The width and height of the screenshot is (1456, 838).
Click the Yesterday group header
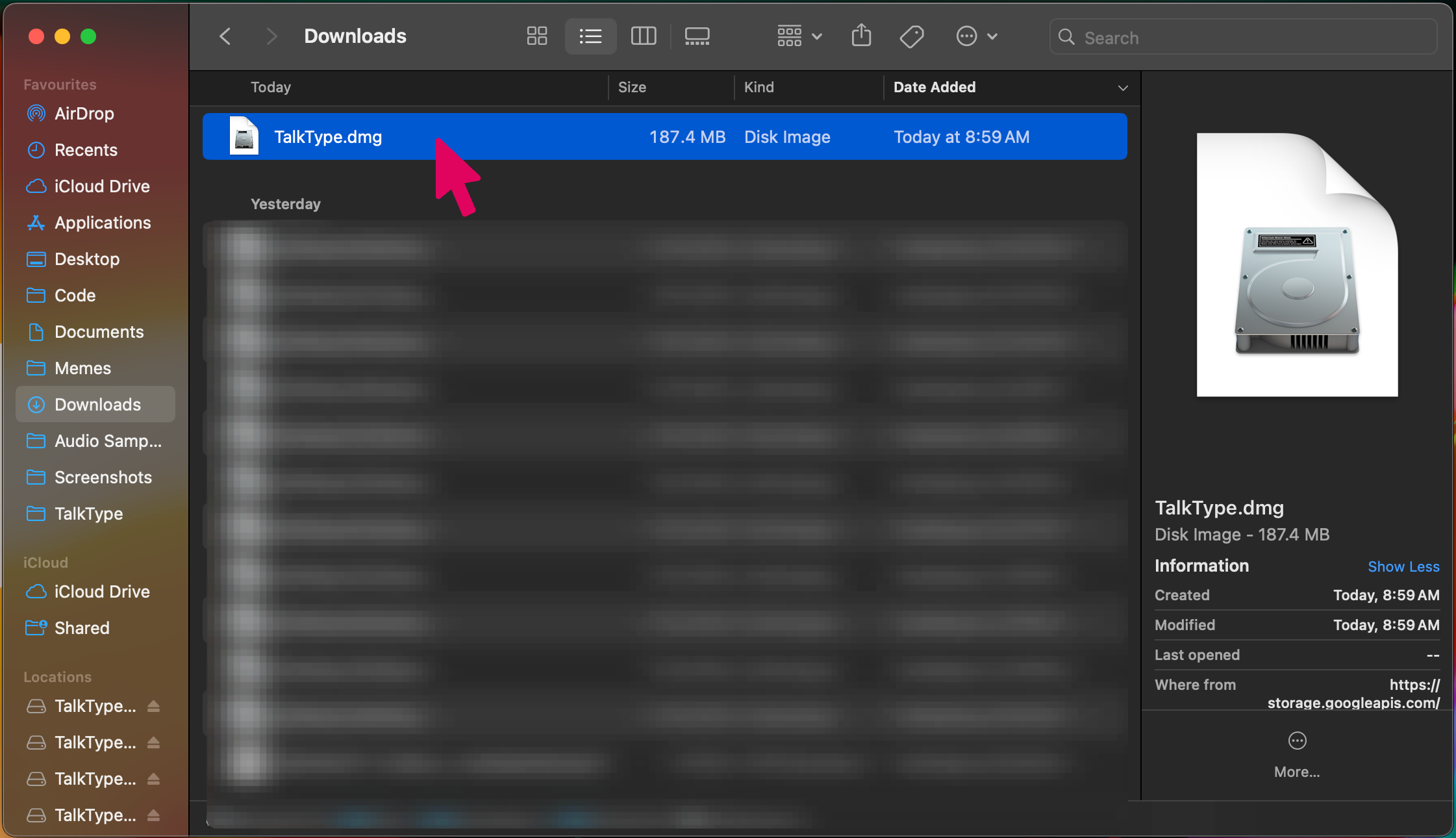[x=286, y=204]
